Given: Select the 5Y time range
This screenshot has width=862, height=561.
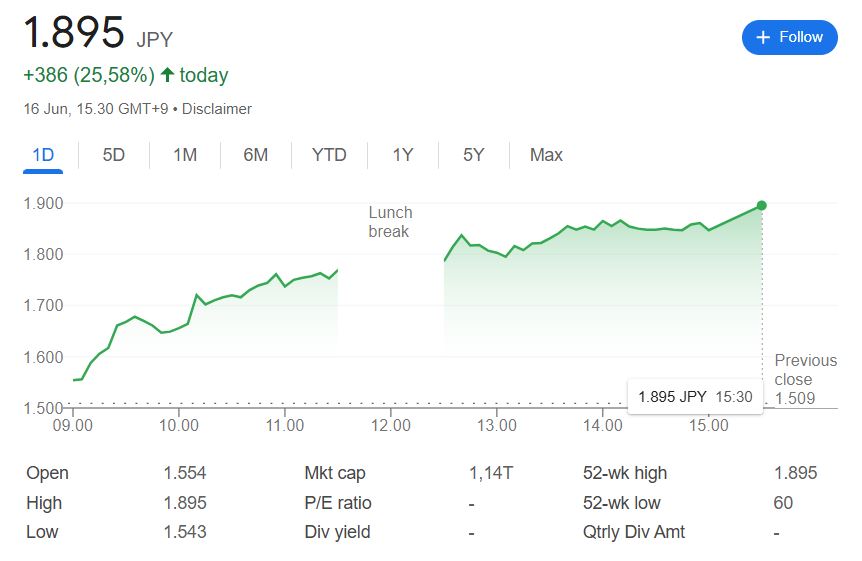Looking at the screenshot, I should (x=473, y=155).
